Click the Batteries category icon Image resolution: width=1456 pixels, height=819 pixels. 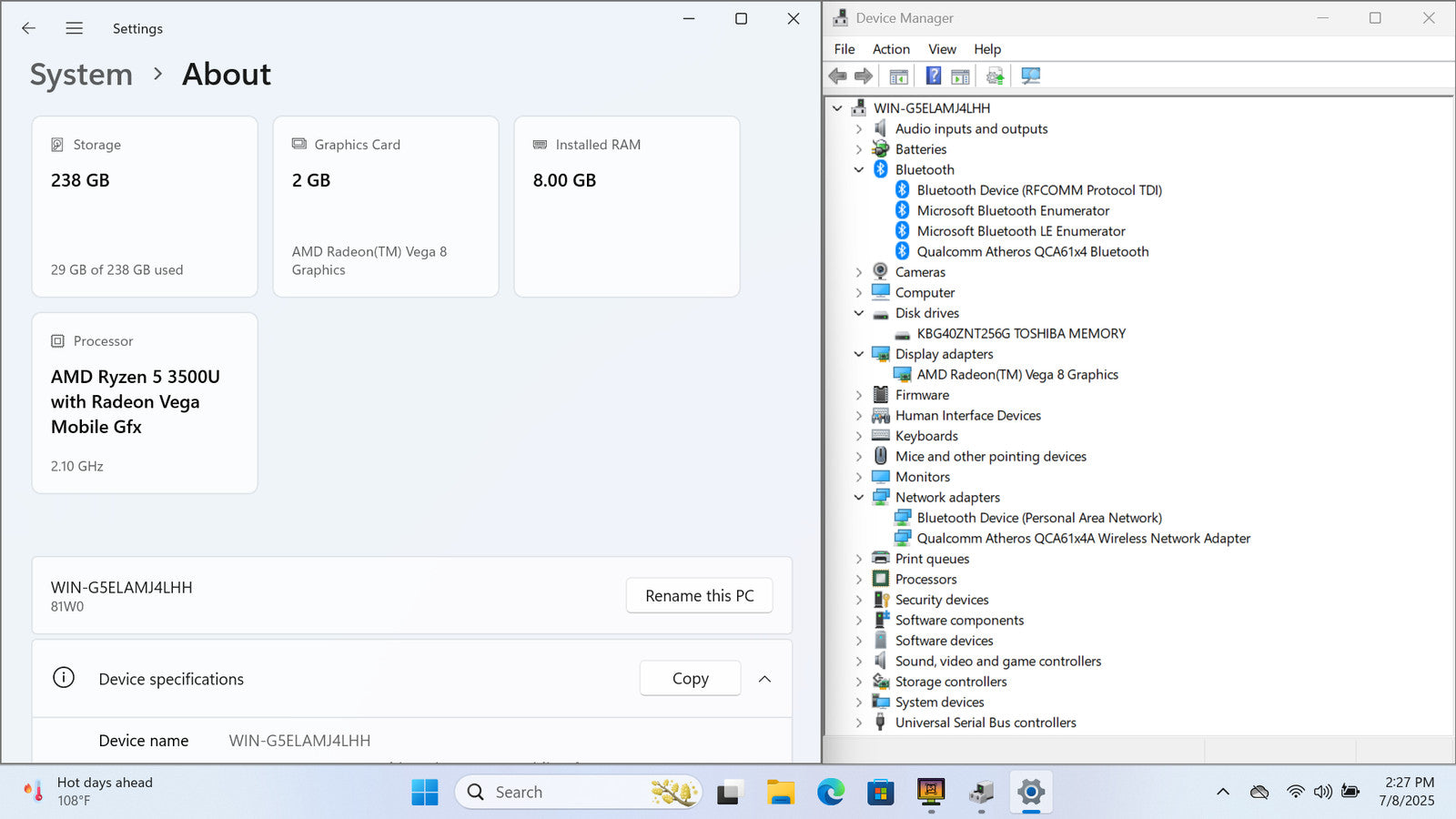point(880,149)
